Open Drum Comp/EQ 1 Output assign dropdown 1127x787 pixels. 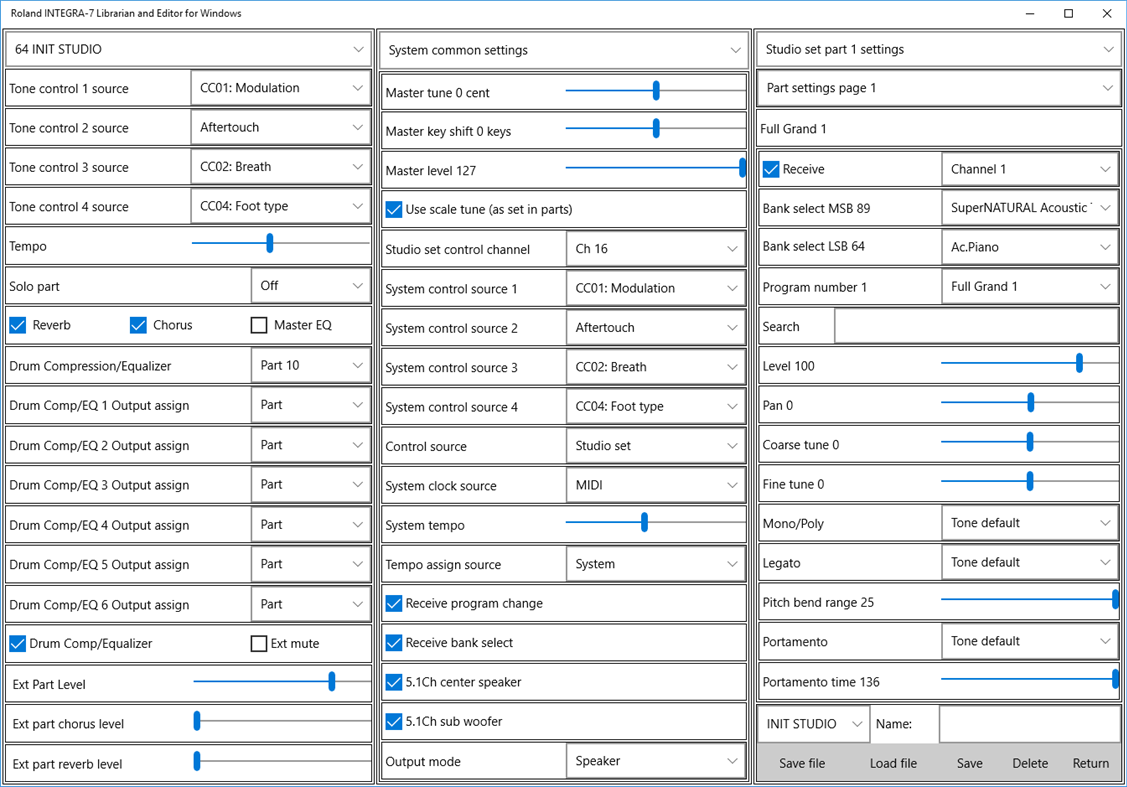tap(311, 405)
